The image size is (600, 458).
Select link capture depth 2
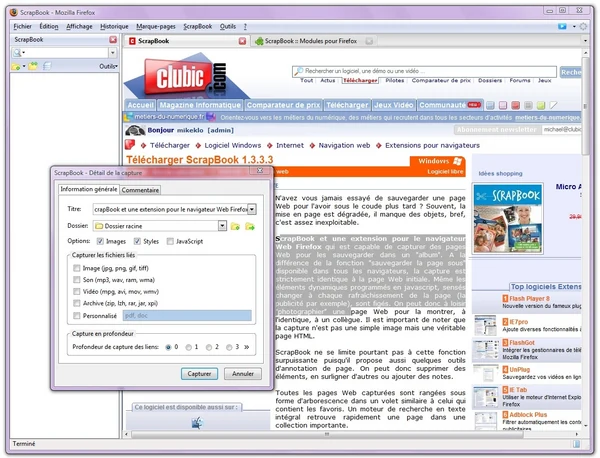tap(209, 347)
